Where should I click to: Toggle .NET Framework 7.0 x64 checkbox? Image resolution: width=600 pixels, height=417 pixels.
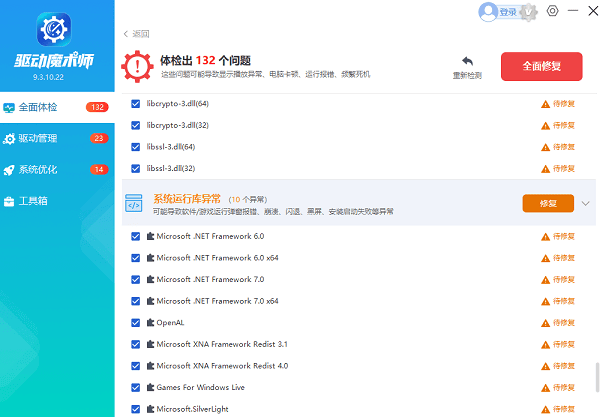[x=135, y=301]
